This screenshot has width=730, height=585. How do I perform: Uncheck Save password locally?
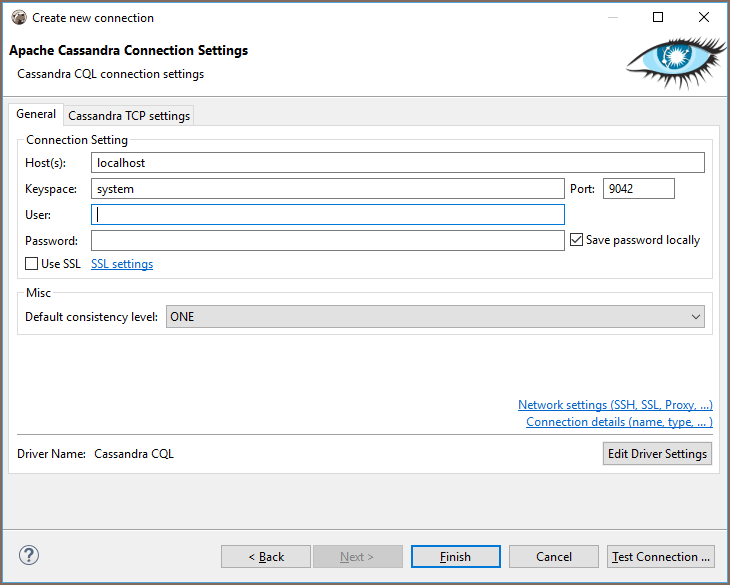click(x=576, y=240)
